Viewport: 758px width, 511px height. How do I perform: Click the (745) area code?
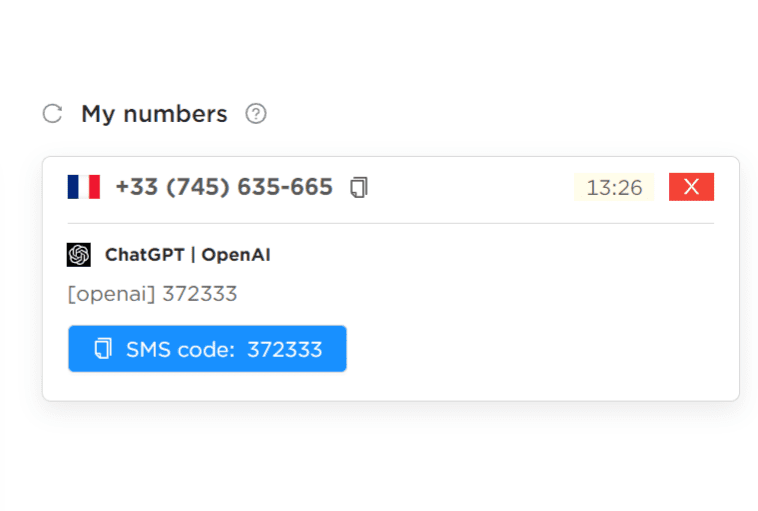pyautogui.click(x=198, y=187)
